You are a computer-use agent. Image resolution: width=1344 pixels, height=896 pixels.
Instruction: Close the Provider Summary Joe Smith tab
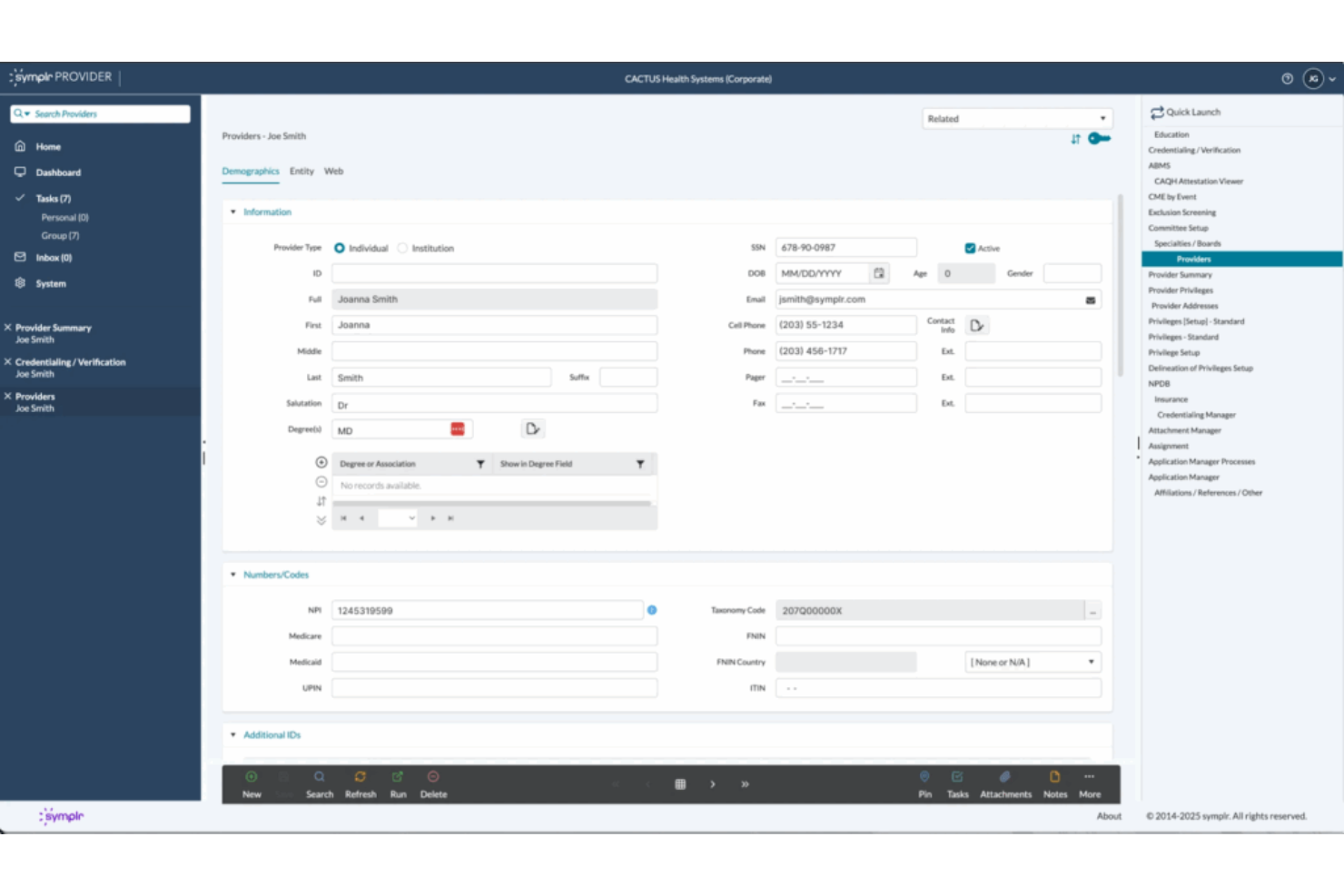click(8, 328)
